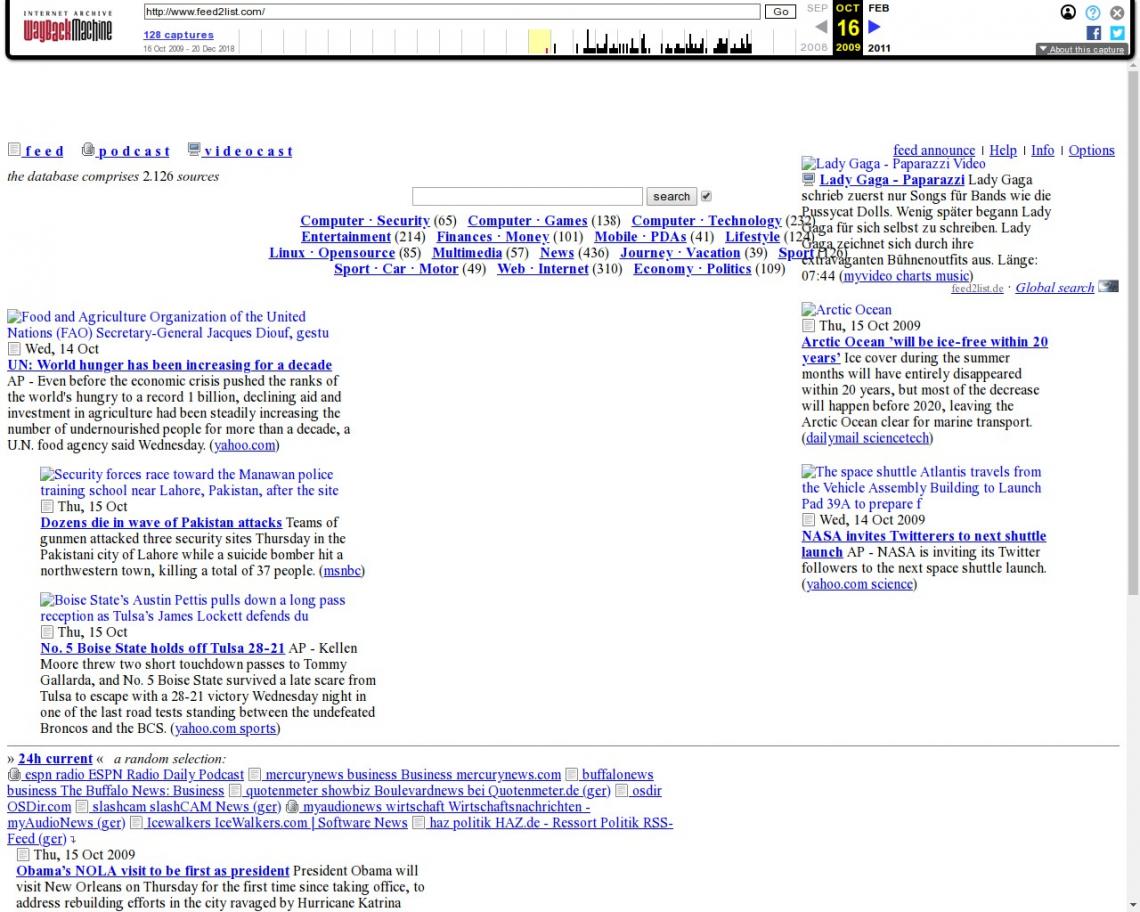Click the 2011 year in timeline
The height and width of the screenshot is (912, 1140).
878,48
